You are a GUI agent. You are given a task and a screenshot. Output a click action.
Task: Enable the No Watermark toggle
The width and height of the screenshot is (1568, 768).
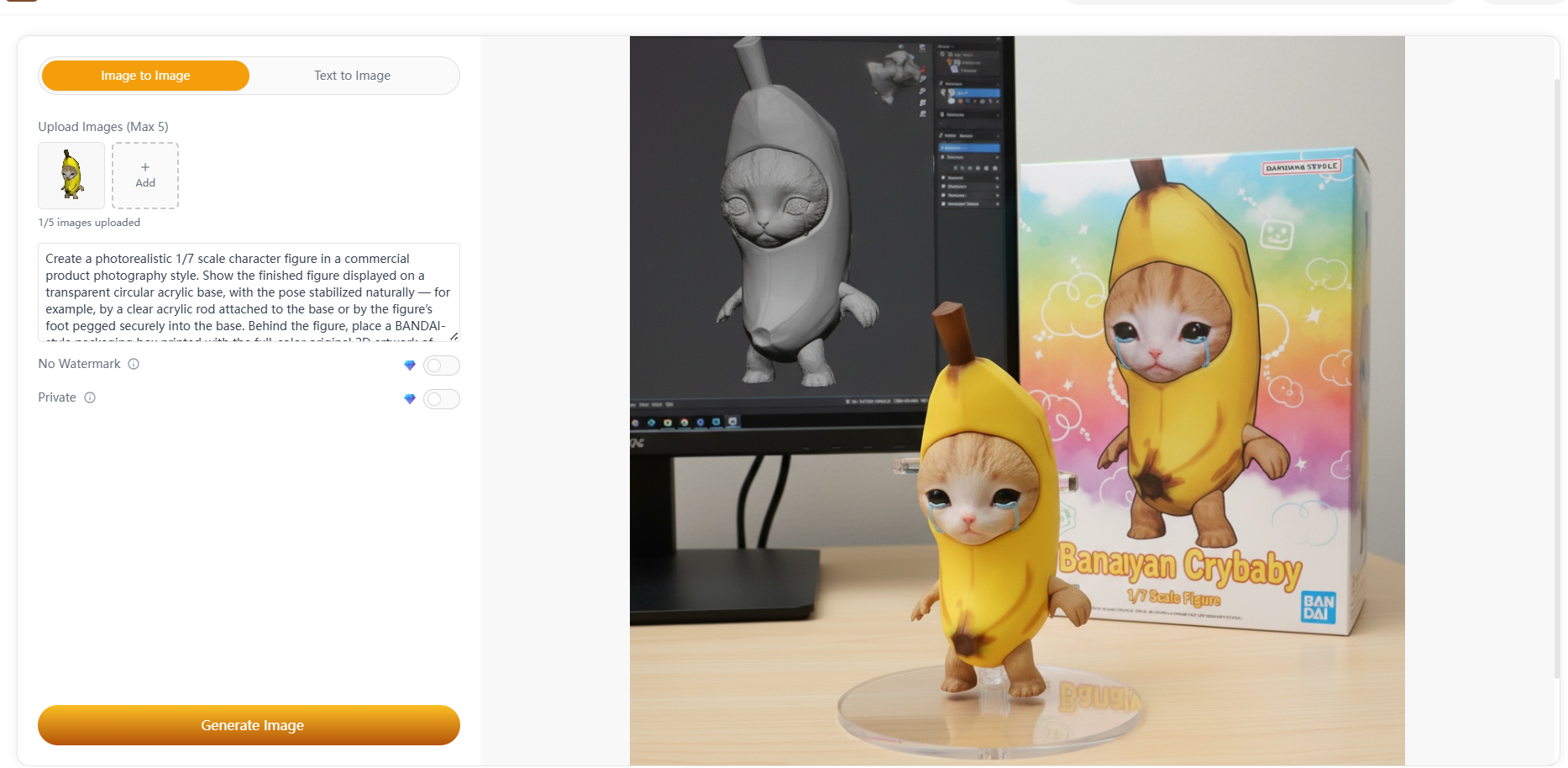click(442, 366)
